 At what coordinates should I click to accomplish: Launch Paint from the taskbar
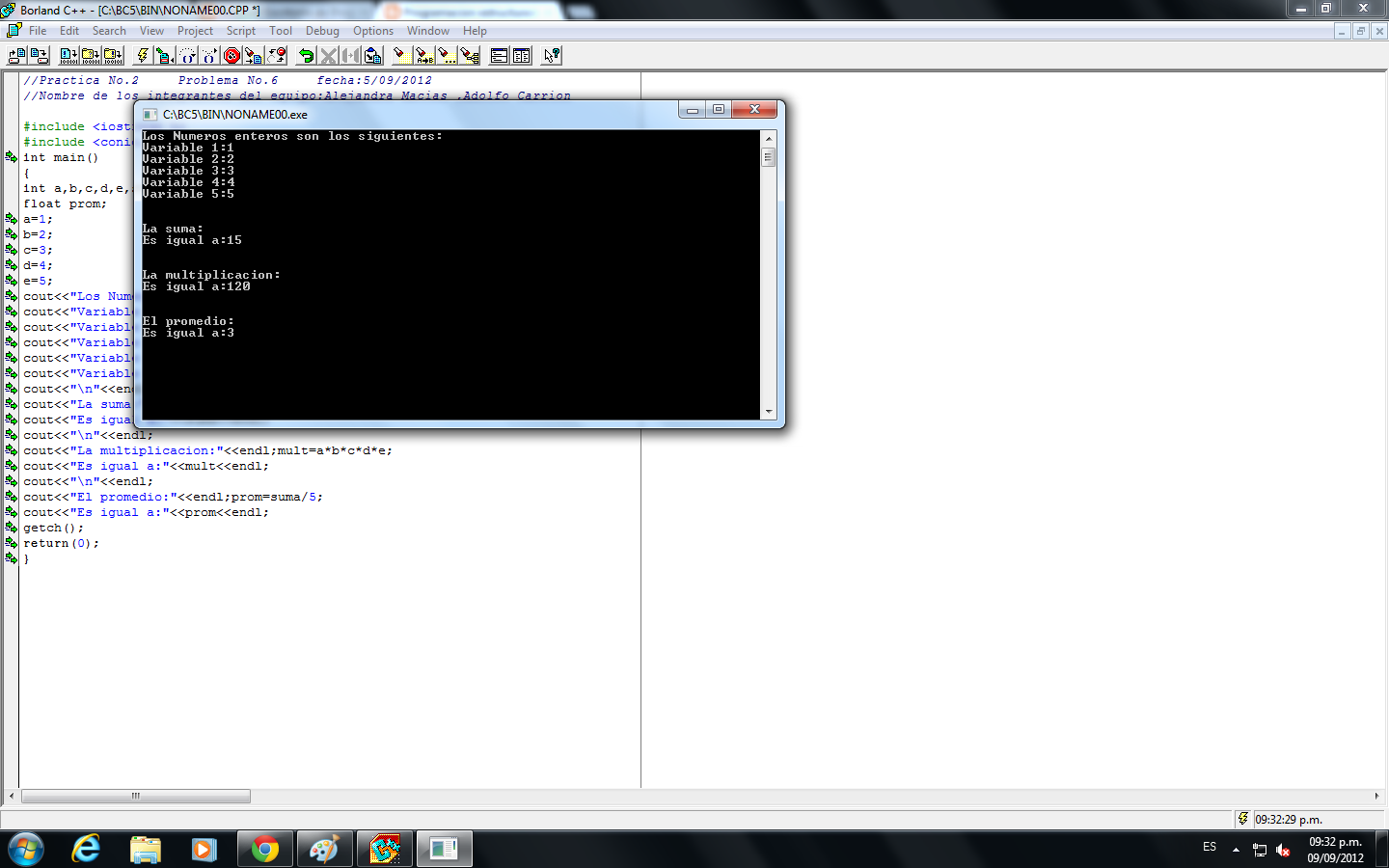[324, 849]
